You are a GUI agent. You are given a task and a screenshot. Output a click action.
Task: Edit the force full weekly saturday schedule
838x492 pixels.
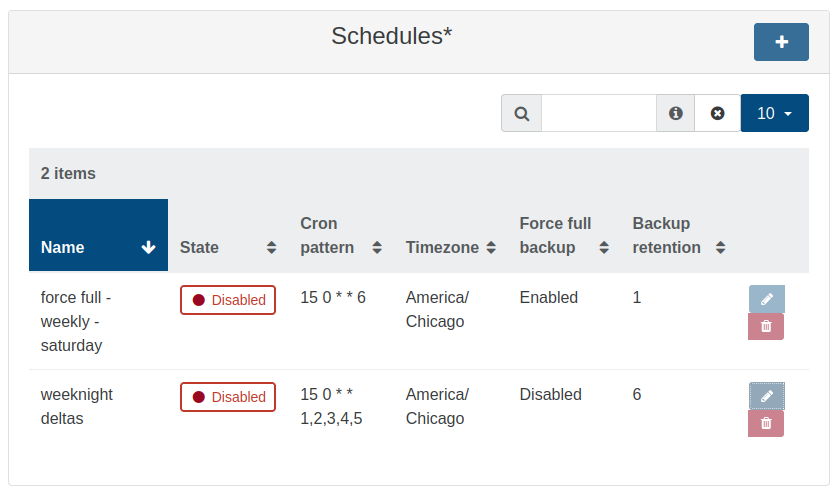(767, 299)
